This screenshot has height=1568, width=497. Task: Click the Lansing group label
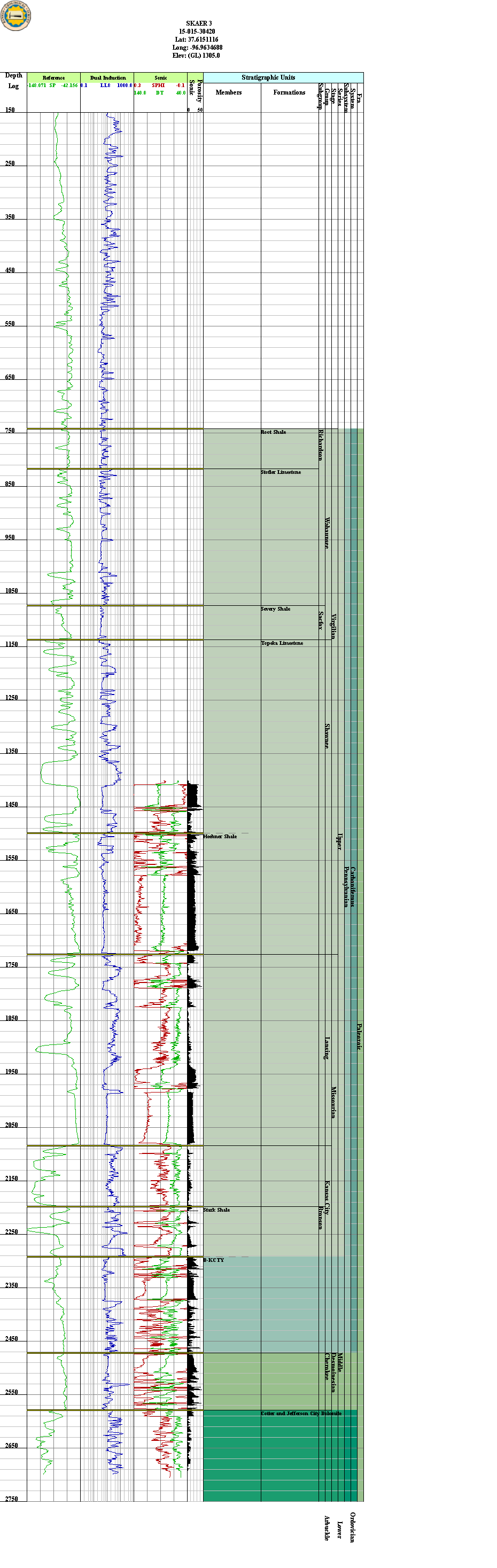(327, 1048)
